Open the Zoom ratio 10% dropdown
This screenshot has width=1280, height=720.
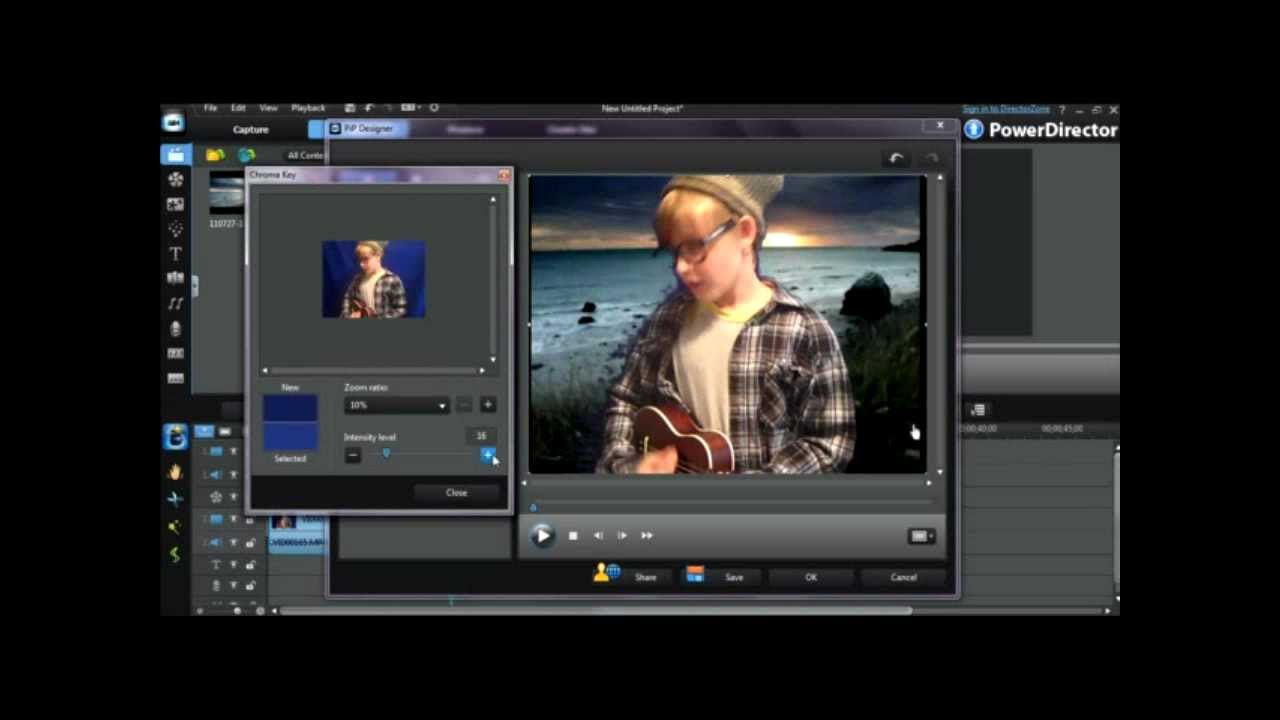click(396, 405)
